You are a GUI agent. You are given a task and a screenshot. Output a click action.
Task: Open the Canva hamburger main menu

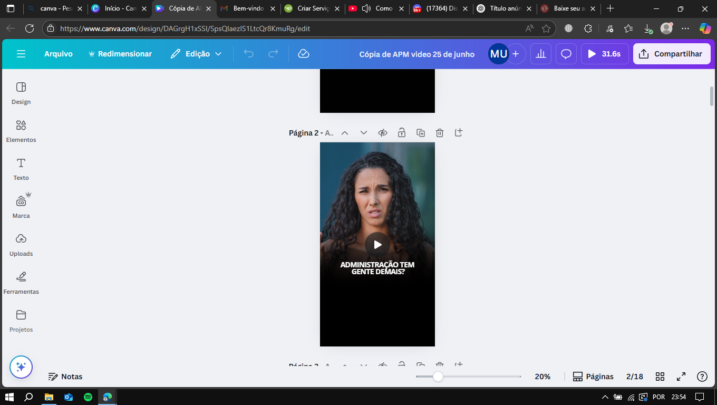21,54
